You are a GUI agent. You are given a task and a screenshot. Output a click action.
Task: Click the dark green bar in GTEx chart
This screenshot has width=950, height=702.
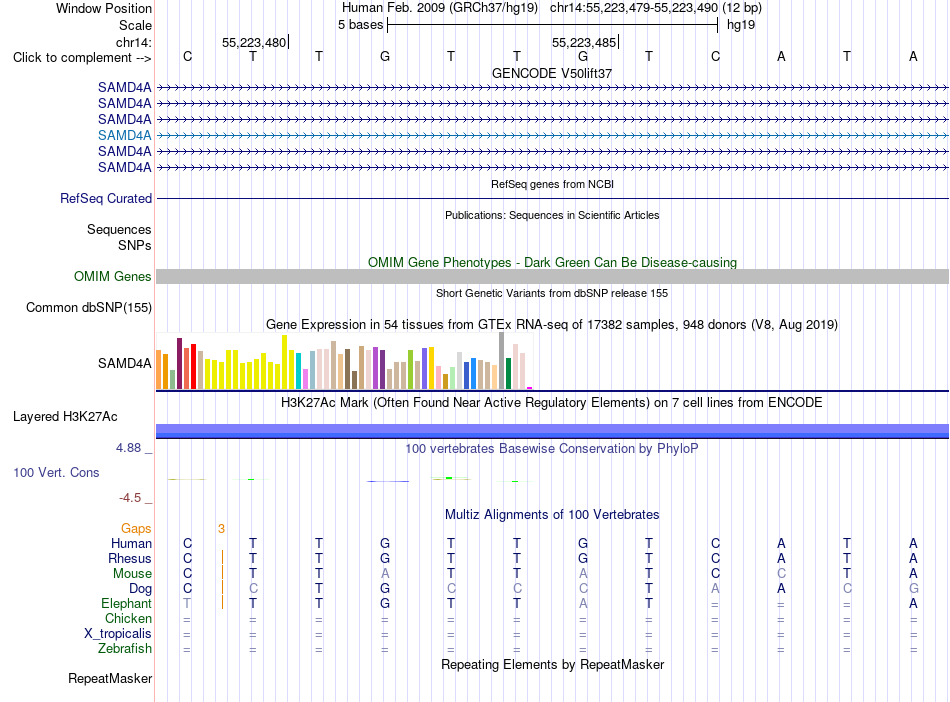pyautogui.click(x=508, y=373)
